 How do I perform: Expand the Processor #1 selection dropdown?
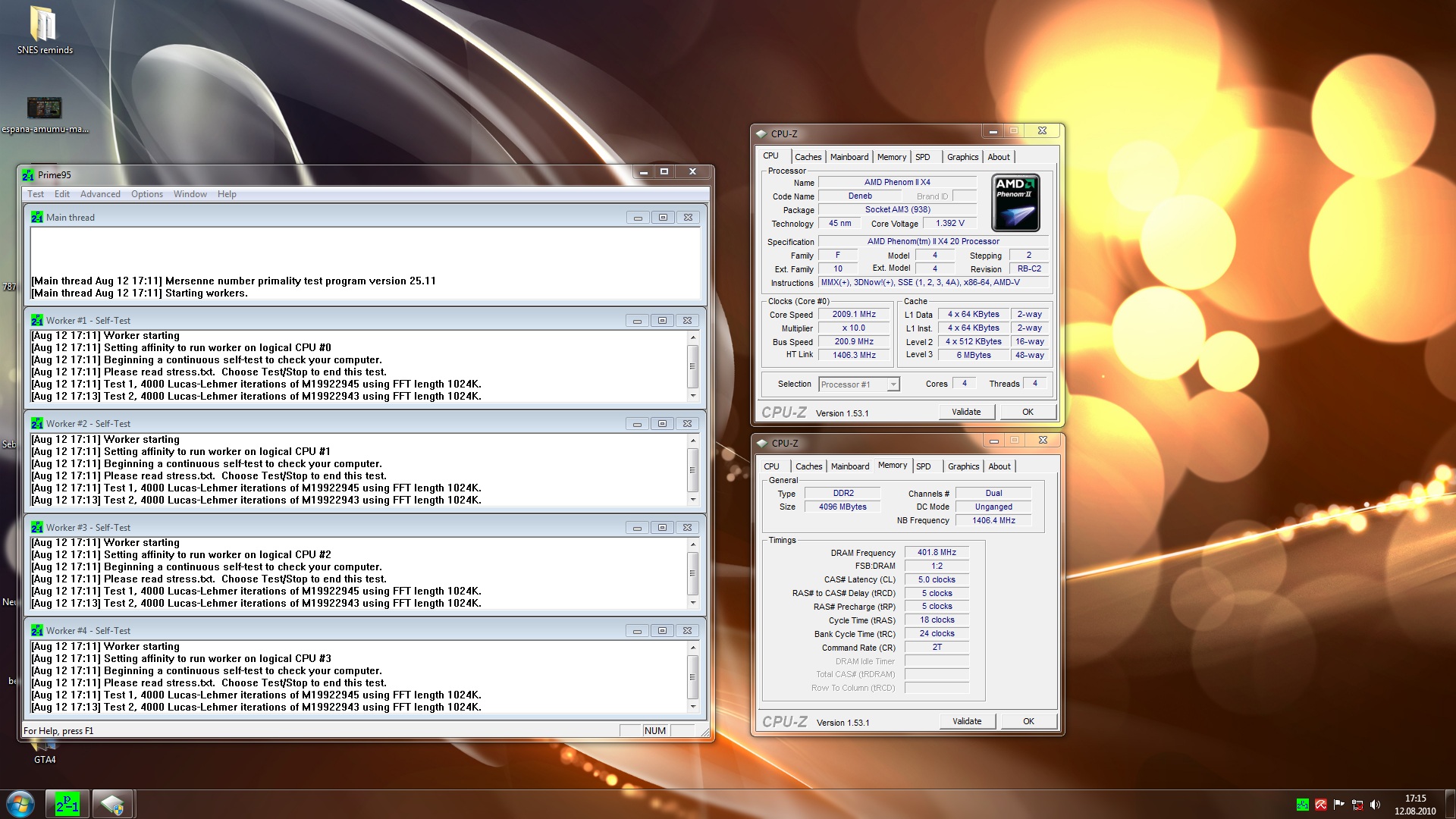(893, 384)
